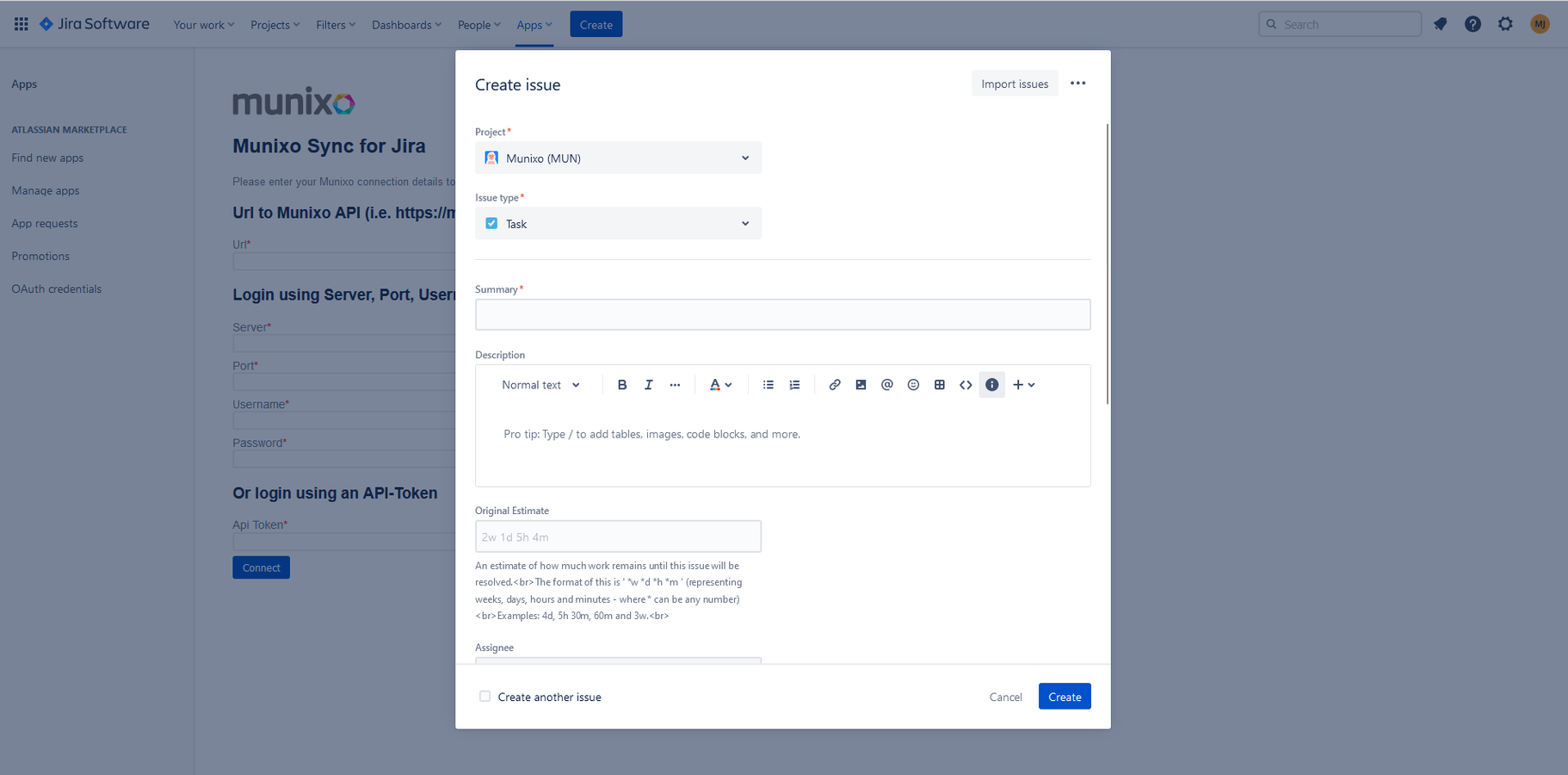
Task: Open App requests link
Action: tap(45, 223)
